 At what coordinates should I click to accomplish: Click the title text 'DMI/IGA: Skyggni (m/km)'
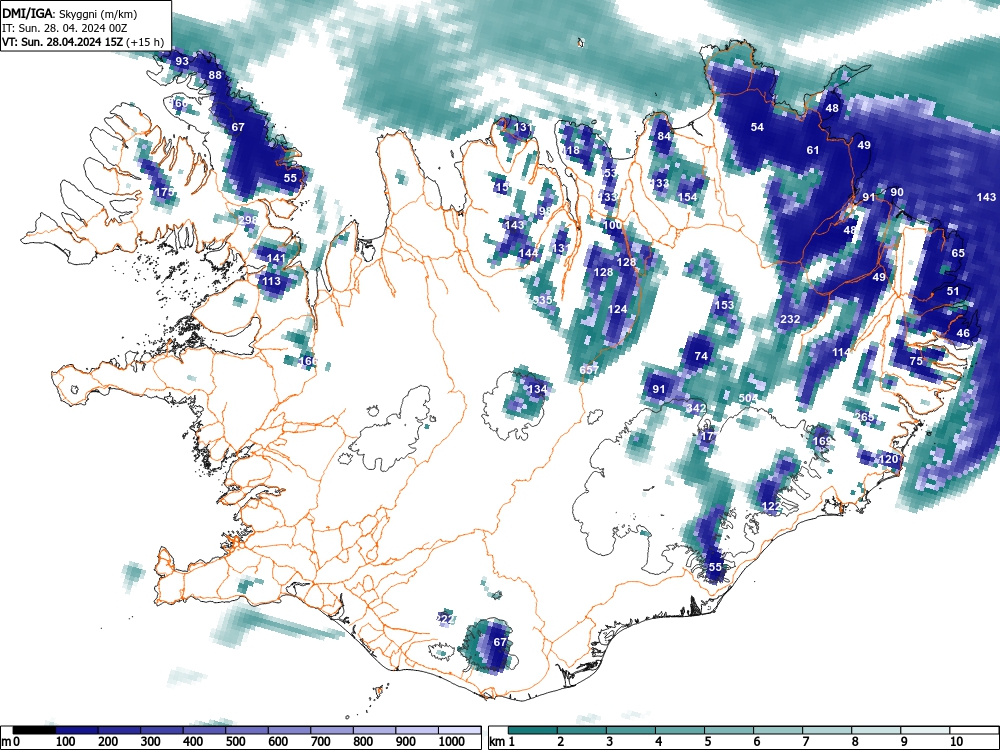(x=70, y=14)
